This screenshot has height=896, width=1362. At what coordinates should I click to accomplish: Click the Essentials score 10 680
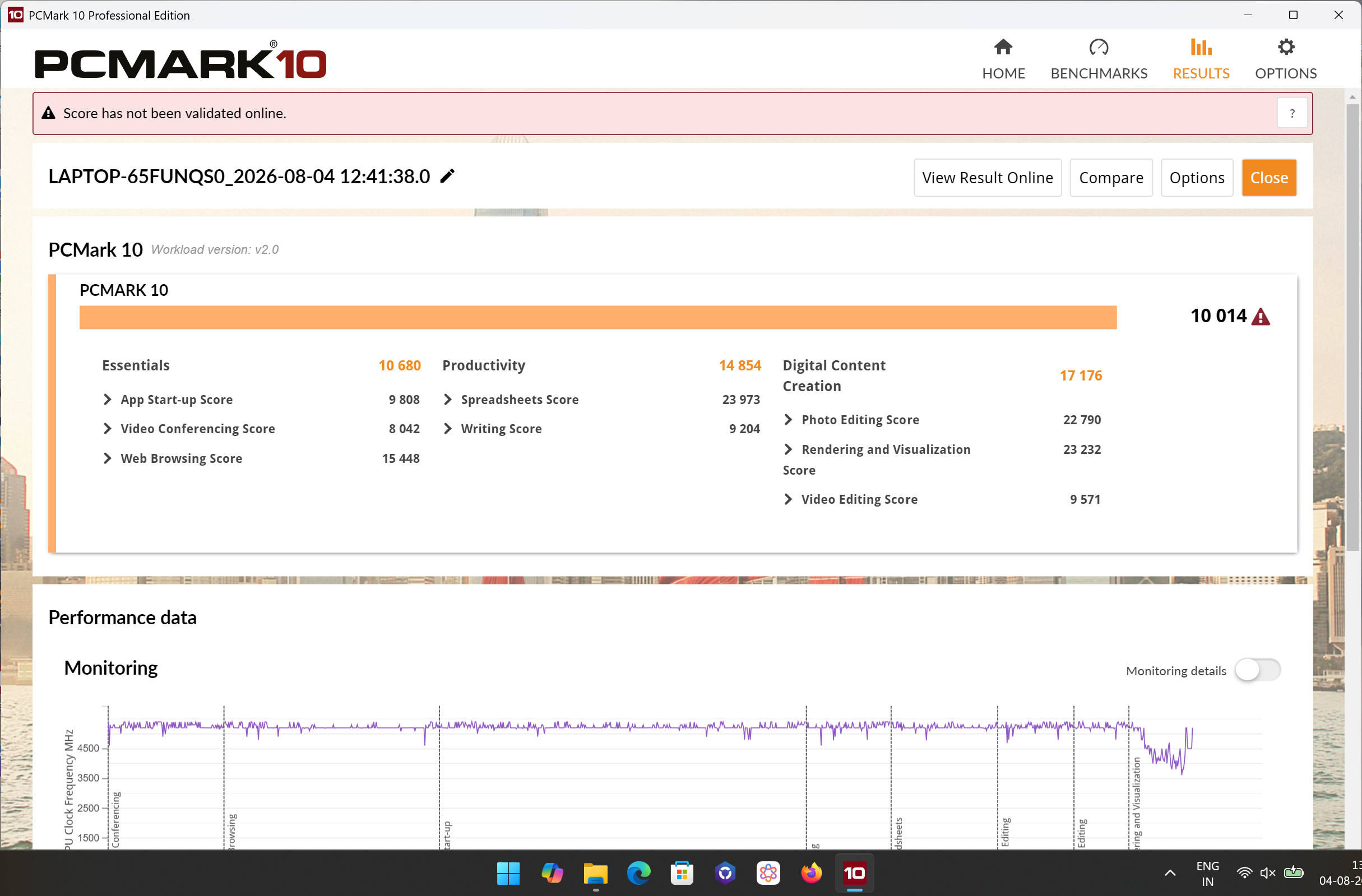[400, 365]
